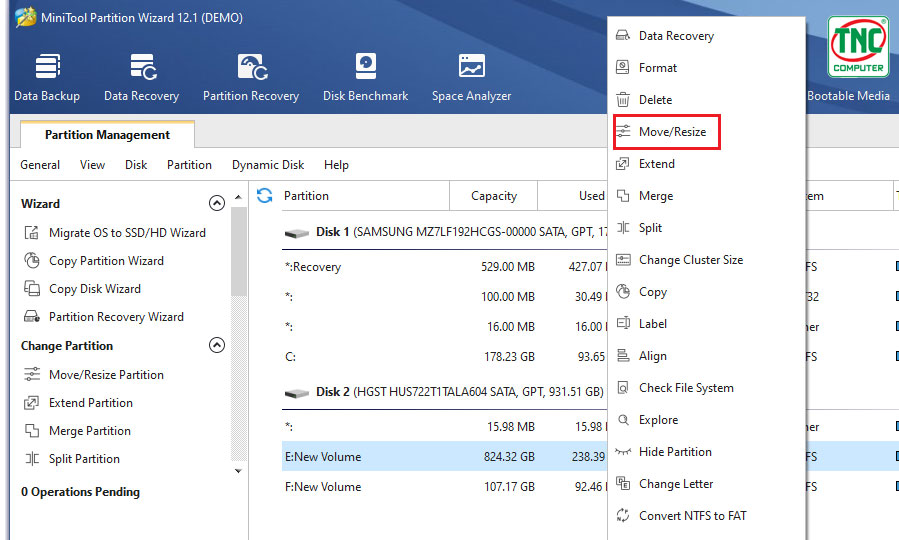Click the Split Partition sidebar icon
Viewport: 899px width, 540px height.
[x=32, y=459]
